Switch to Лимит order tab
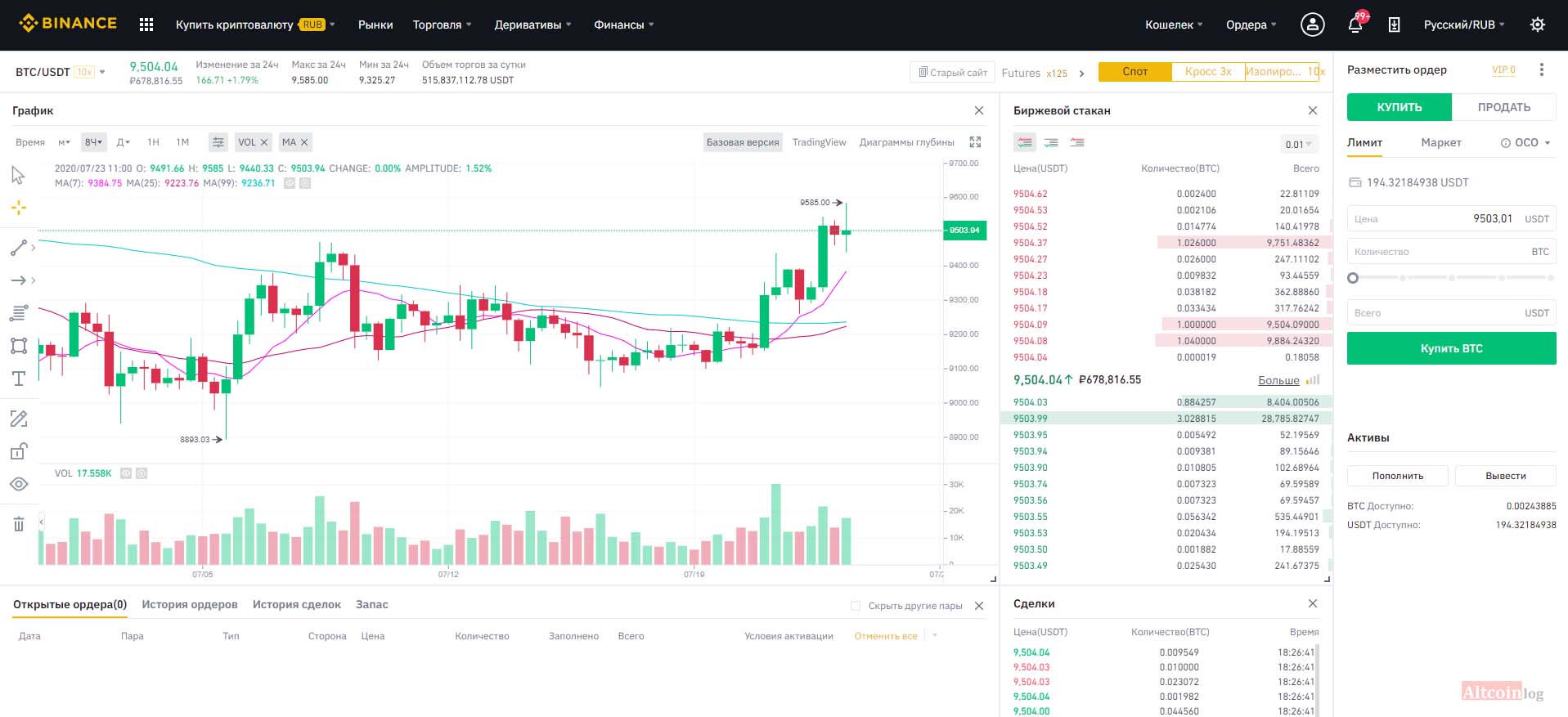This screenshot has height=717, width=1568. (x=1364, y=142)
